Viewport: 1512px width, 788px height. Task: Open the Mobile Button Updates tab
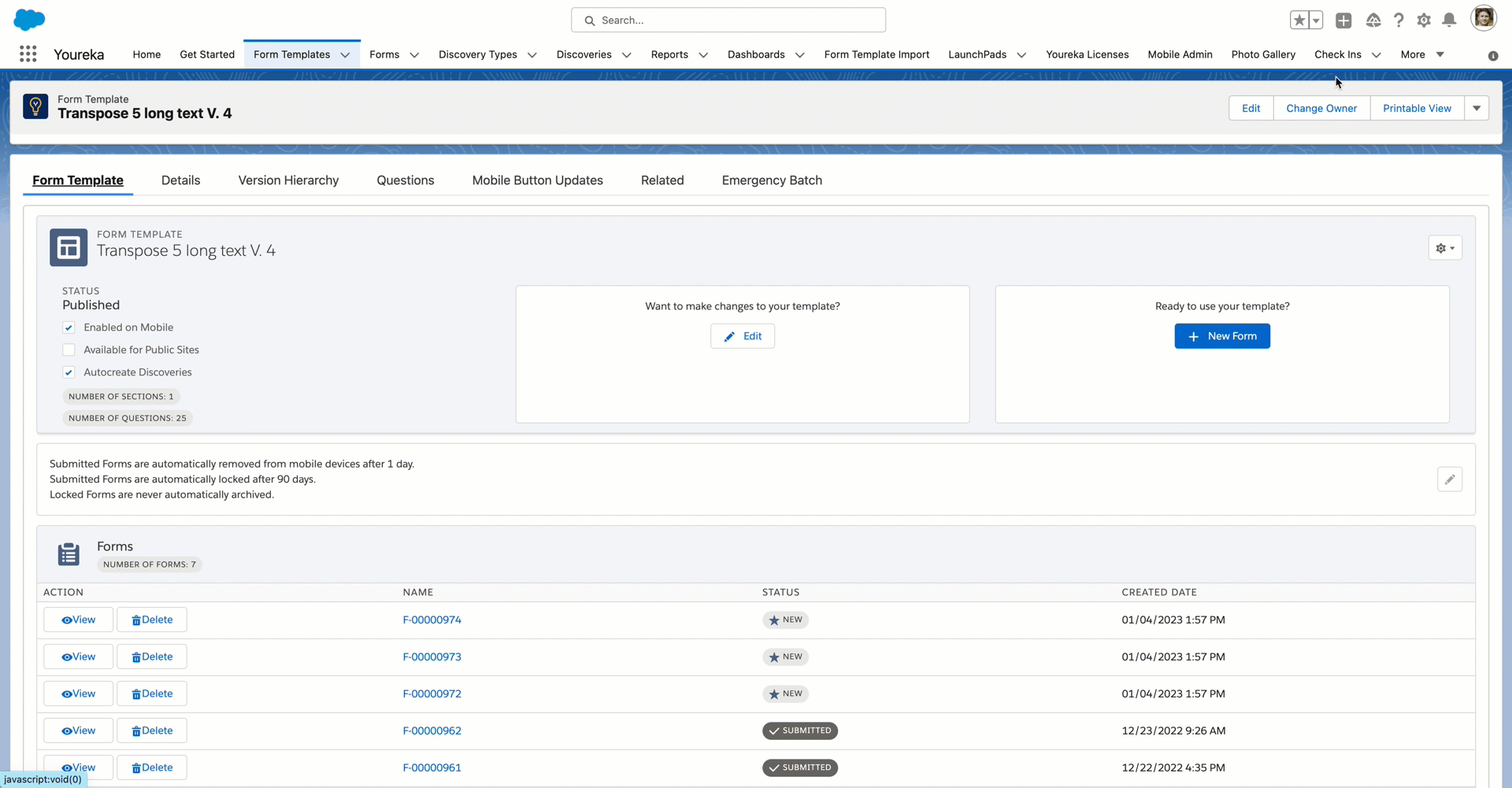click(x=537, y=180)
